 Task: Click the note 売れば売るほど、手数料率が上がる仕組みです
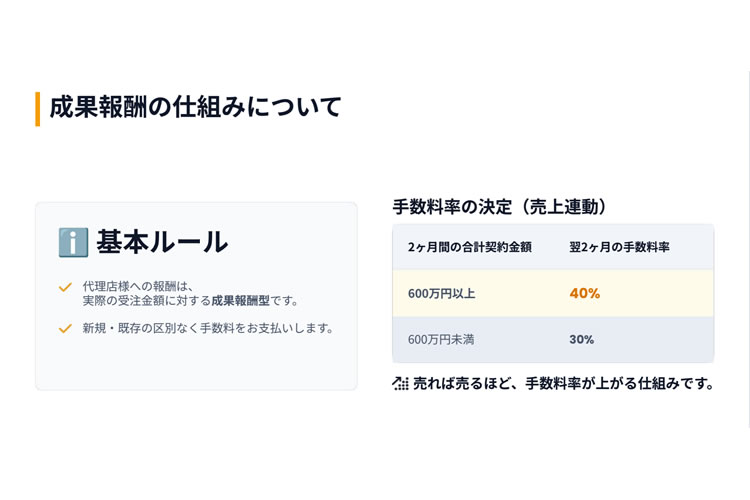pyautogui.click(x=563, y=383)
